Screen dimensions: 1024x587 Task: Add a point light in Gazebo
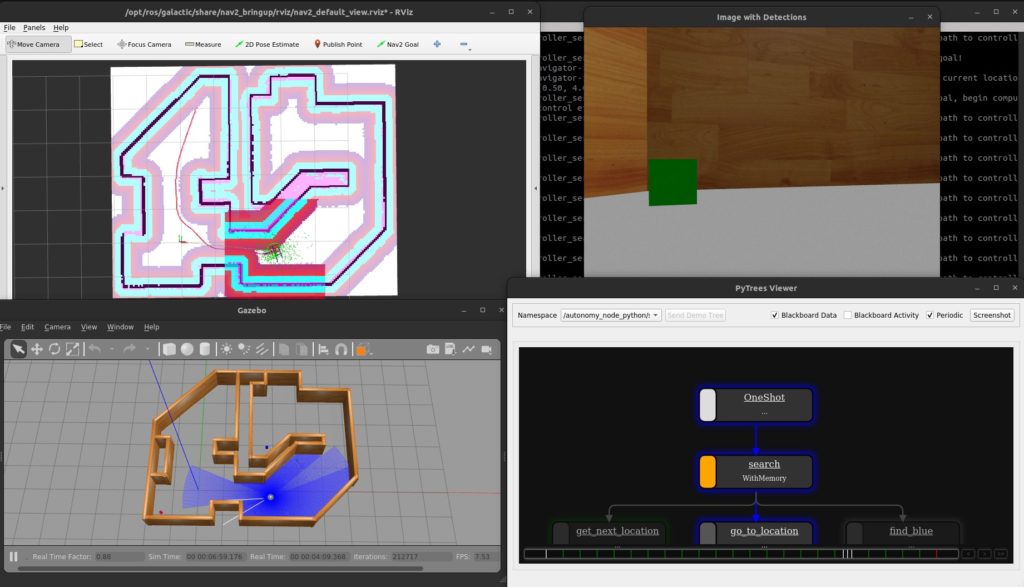226,349
